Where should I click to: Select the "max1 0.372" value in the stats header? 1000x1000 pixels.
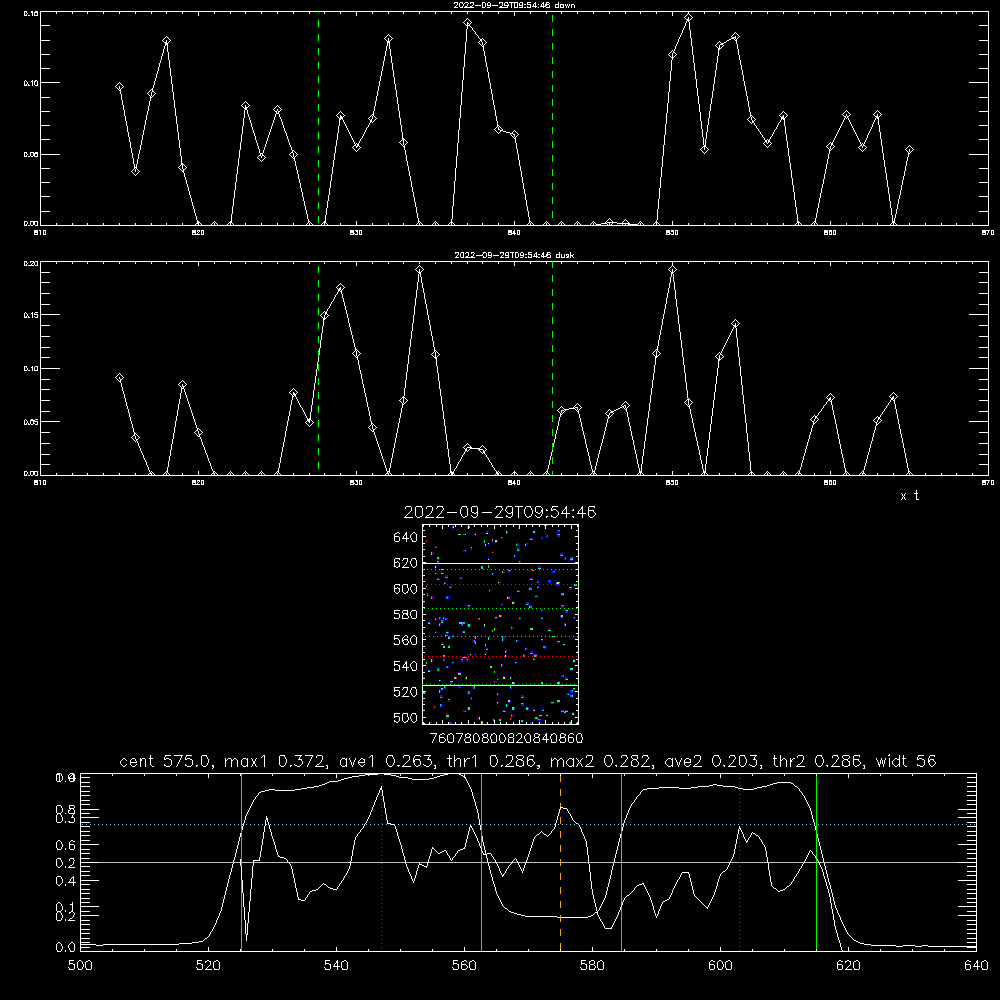pyautogui.click(x=276, y=761)
